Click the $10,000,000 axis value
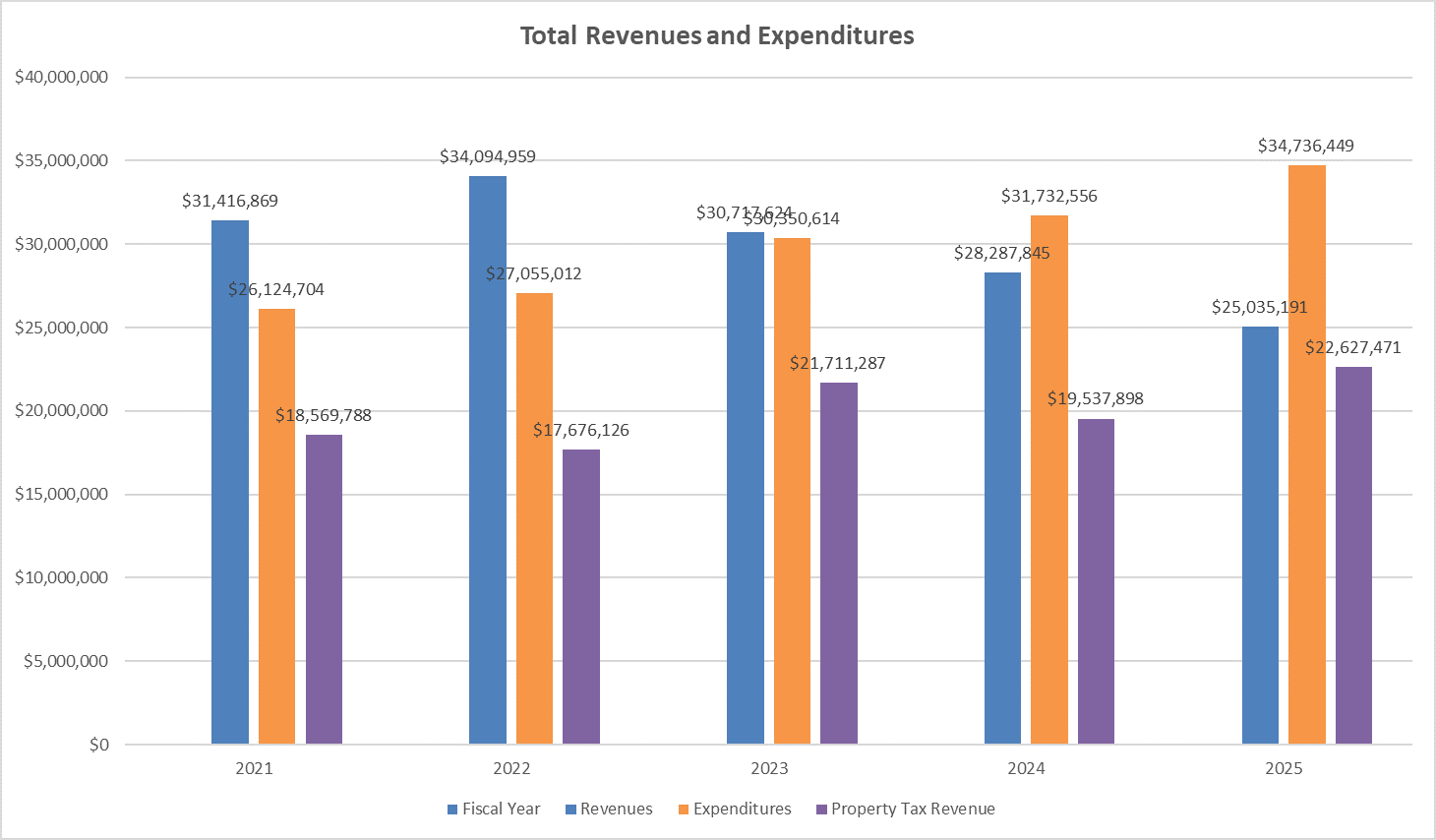1436x840 pixels. 61,577
